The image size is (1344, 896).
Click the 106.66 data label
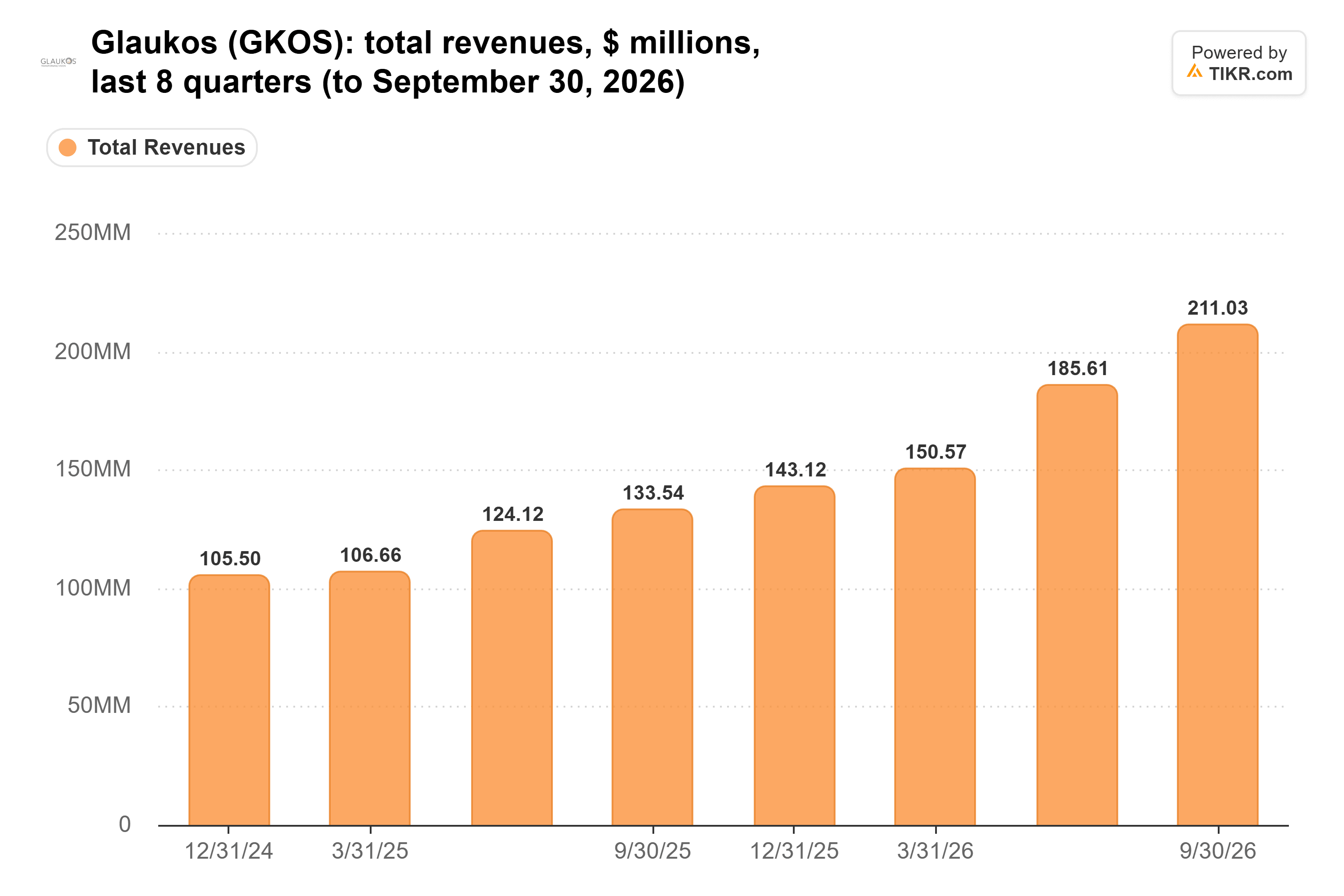coord(370,555)
